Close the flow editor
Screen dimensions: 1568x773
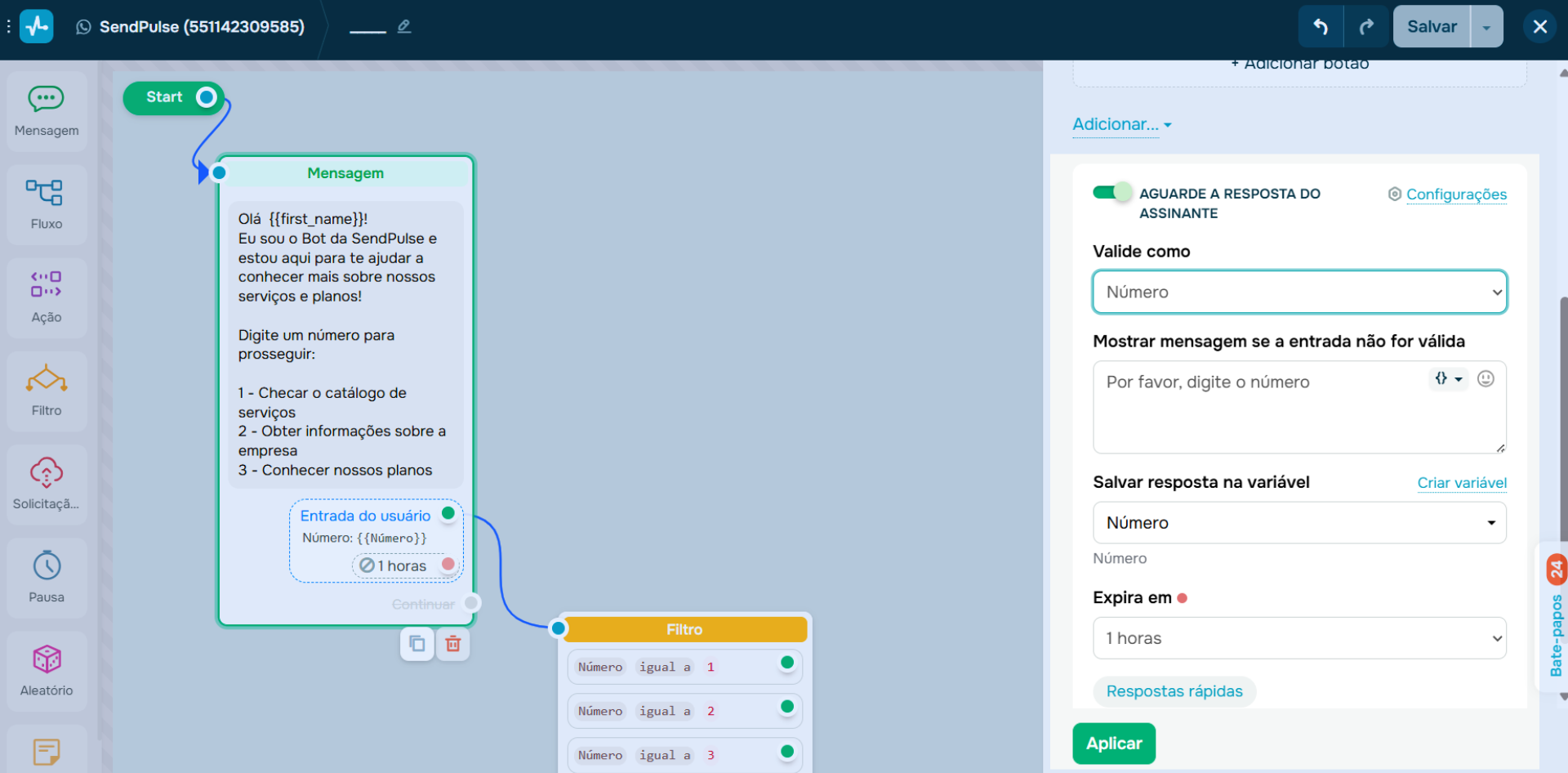[1540, 26]
